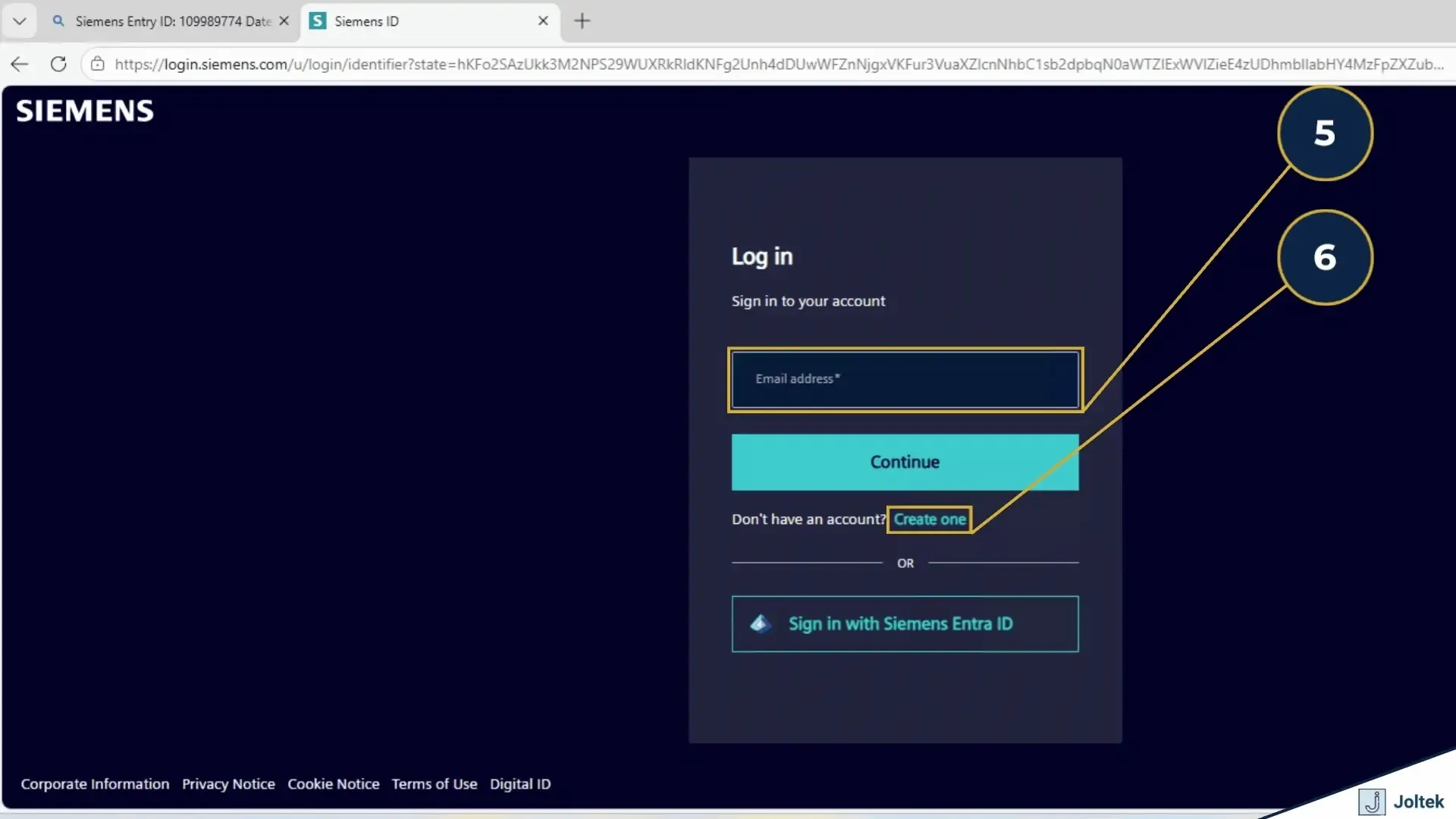The height and width of the screenshot is (819, 1456).
Task: Open the Create one account link
Action: pos(930,519)
